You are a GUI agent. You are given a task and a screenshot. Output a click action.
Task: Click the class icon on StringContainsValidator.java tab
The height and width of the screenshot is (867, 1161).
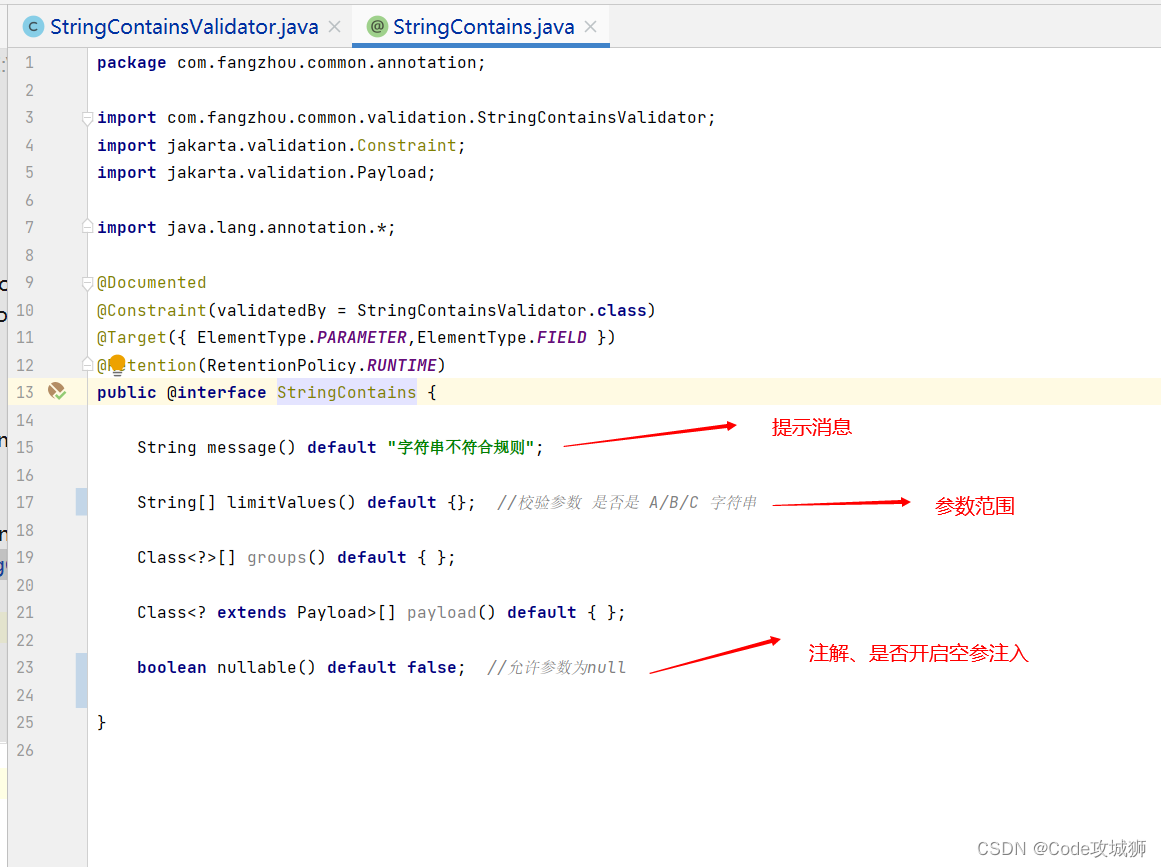click(33, 27)
